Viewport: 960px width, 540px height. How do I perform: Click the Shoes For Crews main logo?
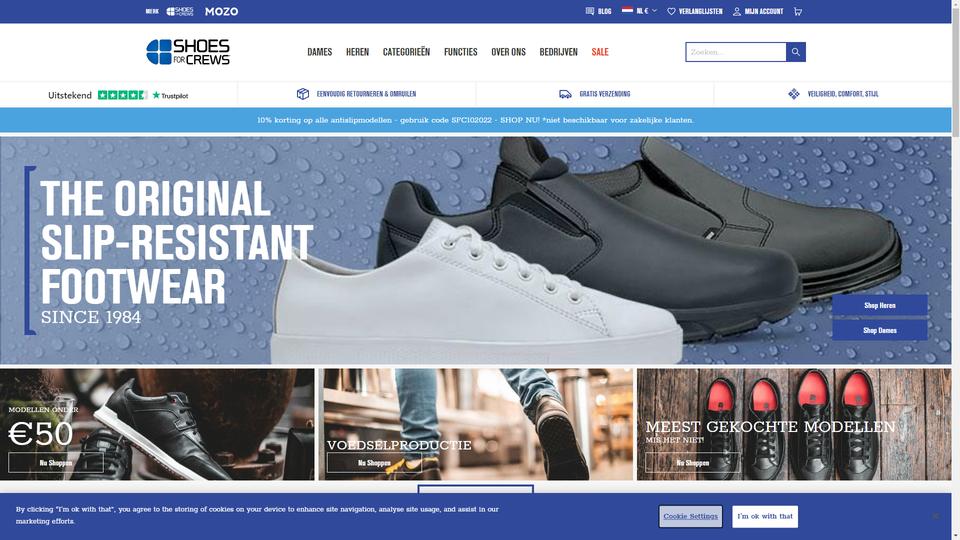(x=188, y=52)
